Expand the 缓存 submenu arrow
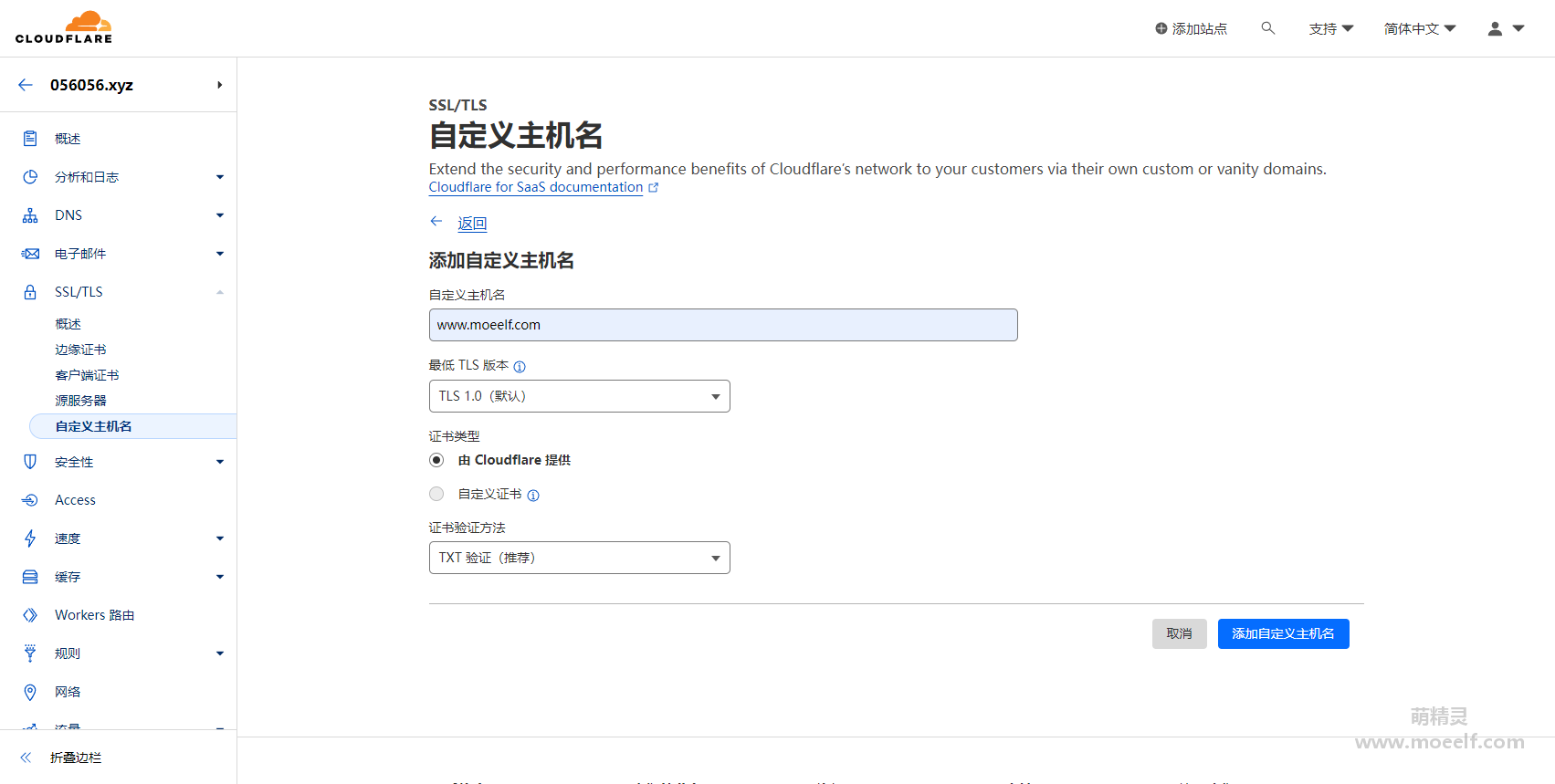 pos(220,577)
